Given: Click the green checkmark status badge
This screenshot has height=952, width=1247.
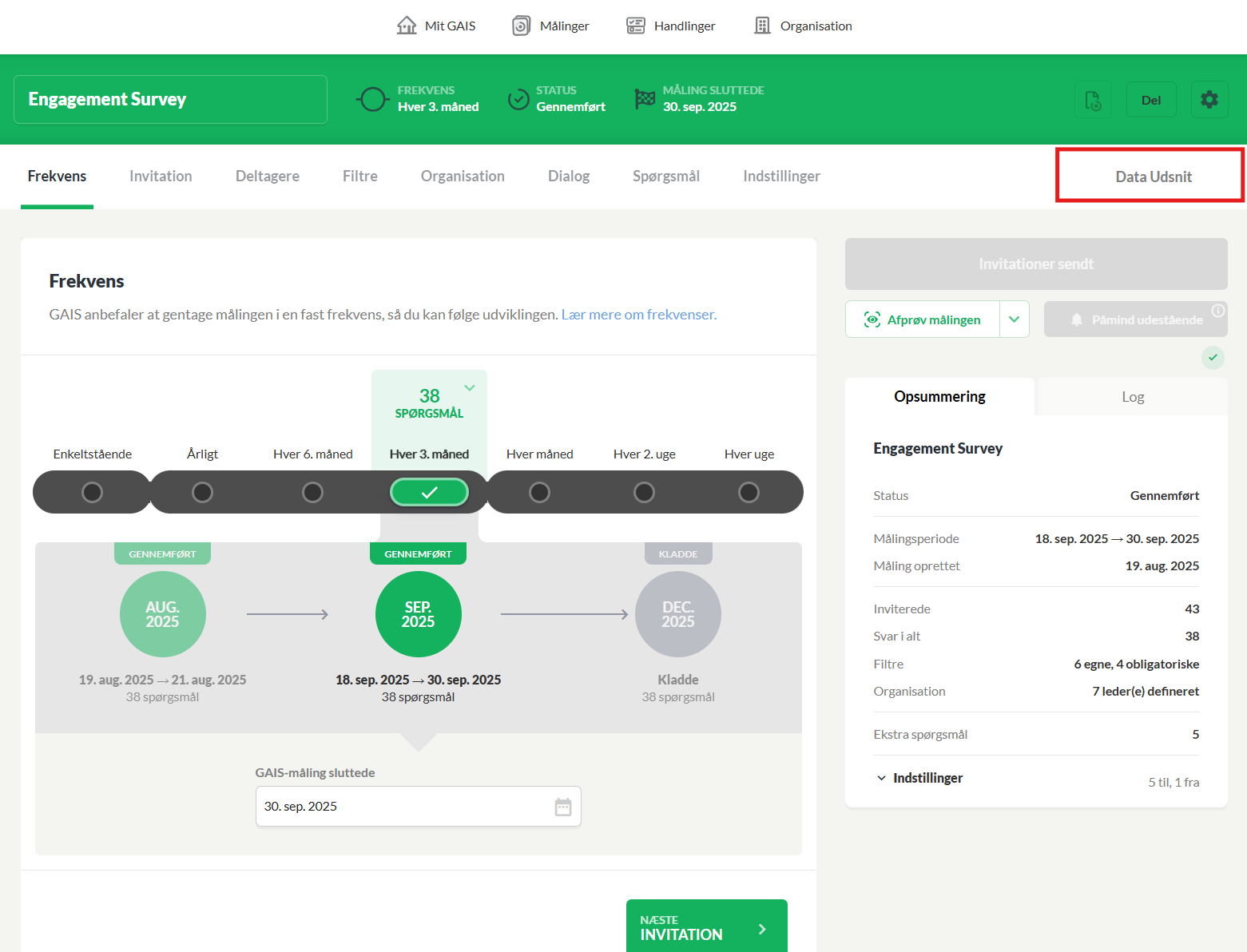Looking at the screenshot, I should (x=1213, y=357).
